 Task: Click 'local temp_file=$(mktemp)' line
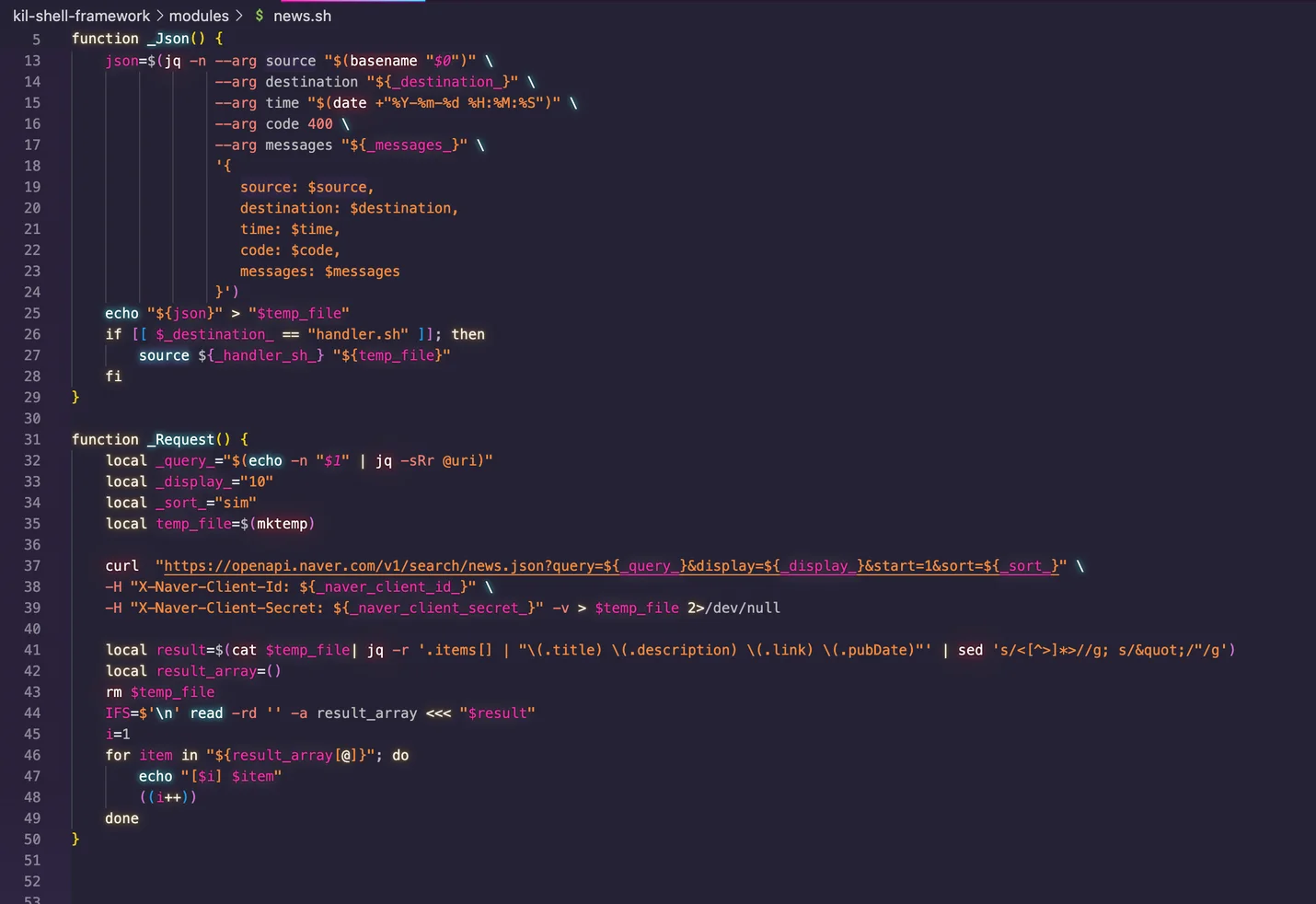tap(210, 524)
